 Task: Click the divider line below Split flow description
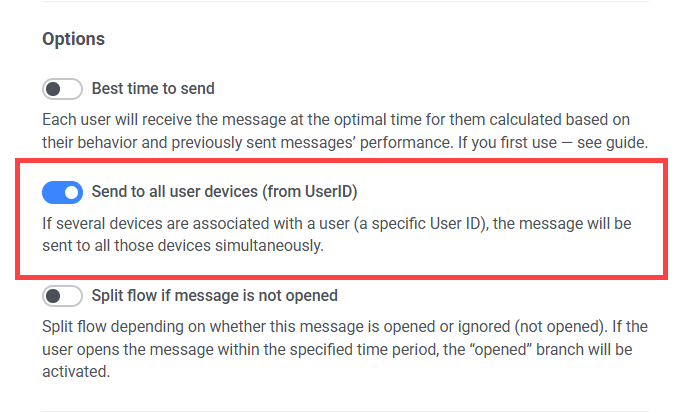345,411
